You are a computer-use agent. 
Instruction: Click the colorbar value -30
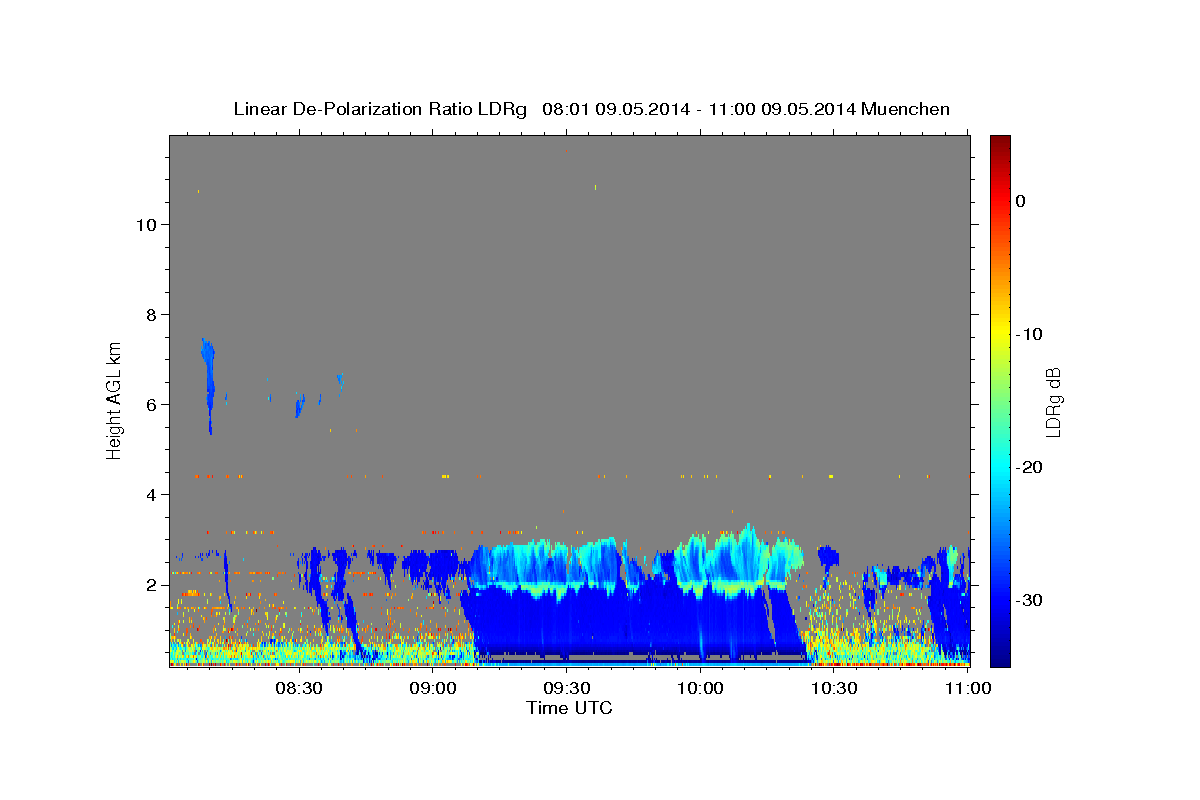tap(1030, 600)
